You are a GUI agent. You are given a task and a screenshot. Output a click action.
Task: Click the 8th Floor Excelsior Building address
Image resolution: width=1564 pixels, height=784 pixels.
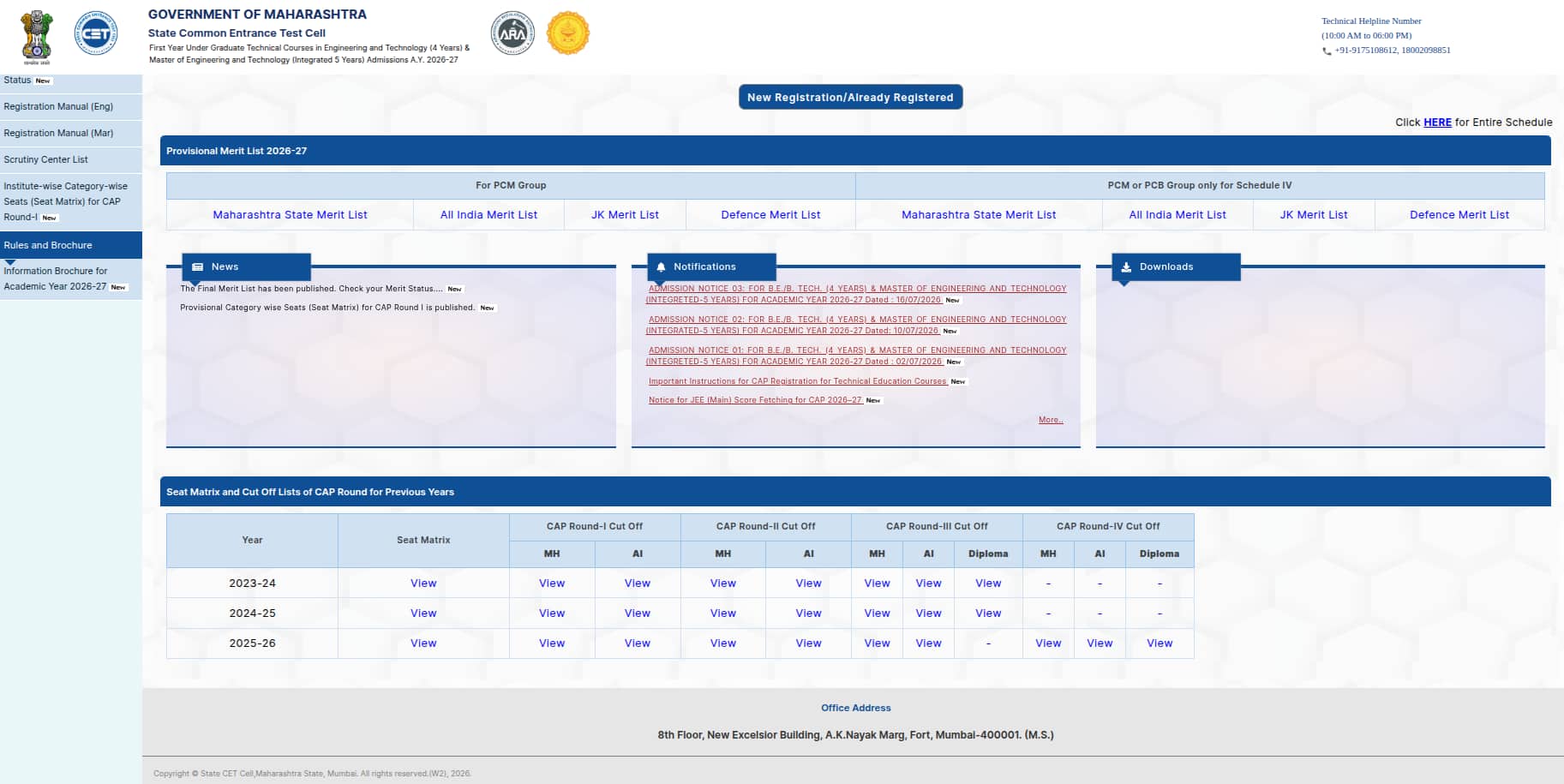tap(856, 735)
